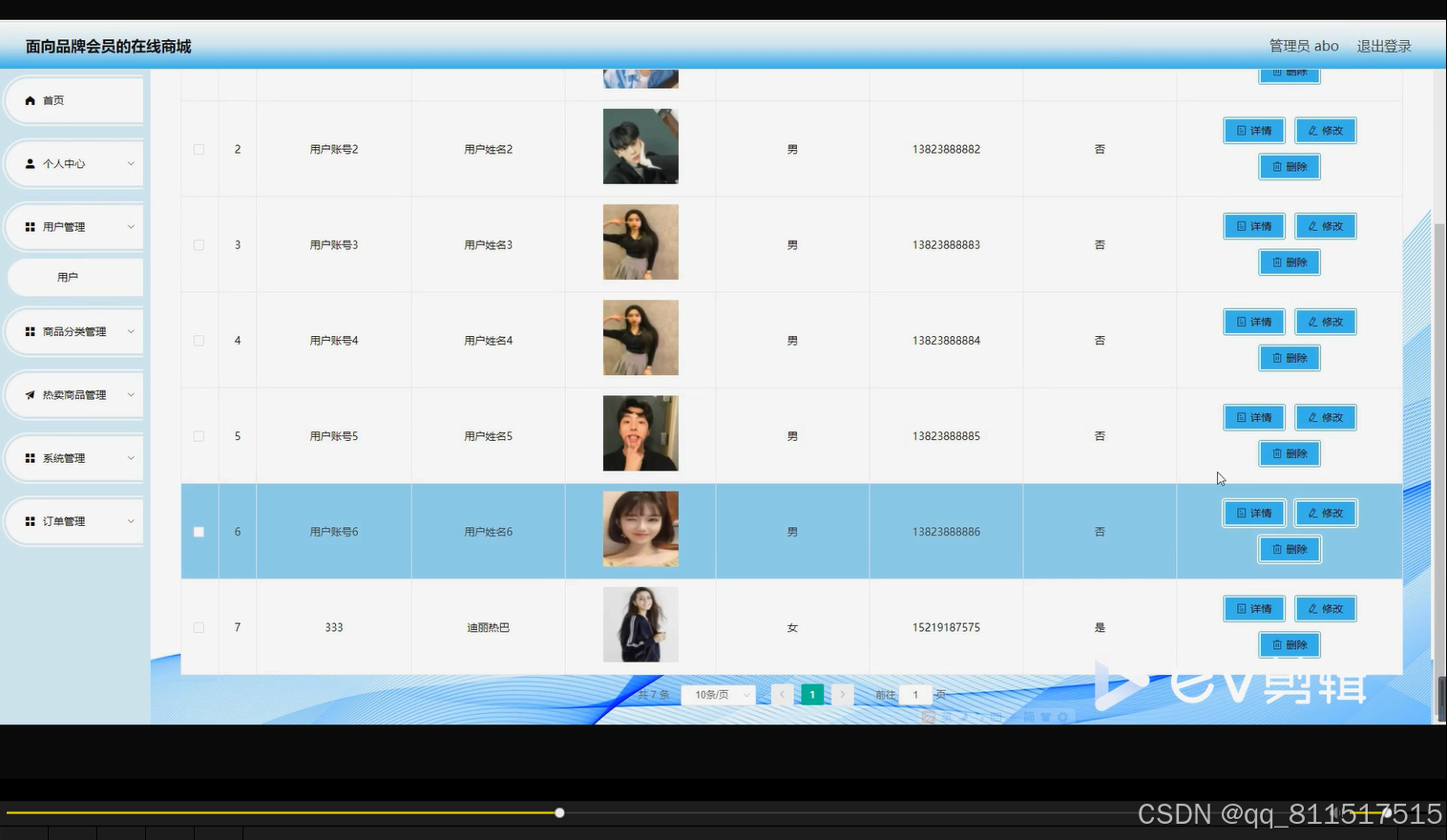Toggle the checkbox for row 5
The height and width of the screenshot is (840, 1447).
199,436
